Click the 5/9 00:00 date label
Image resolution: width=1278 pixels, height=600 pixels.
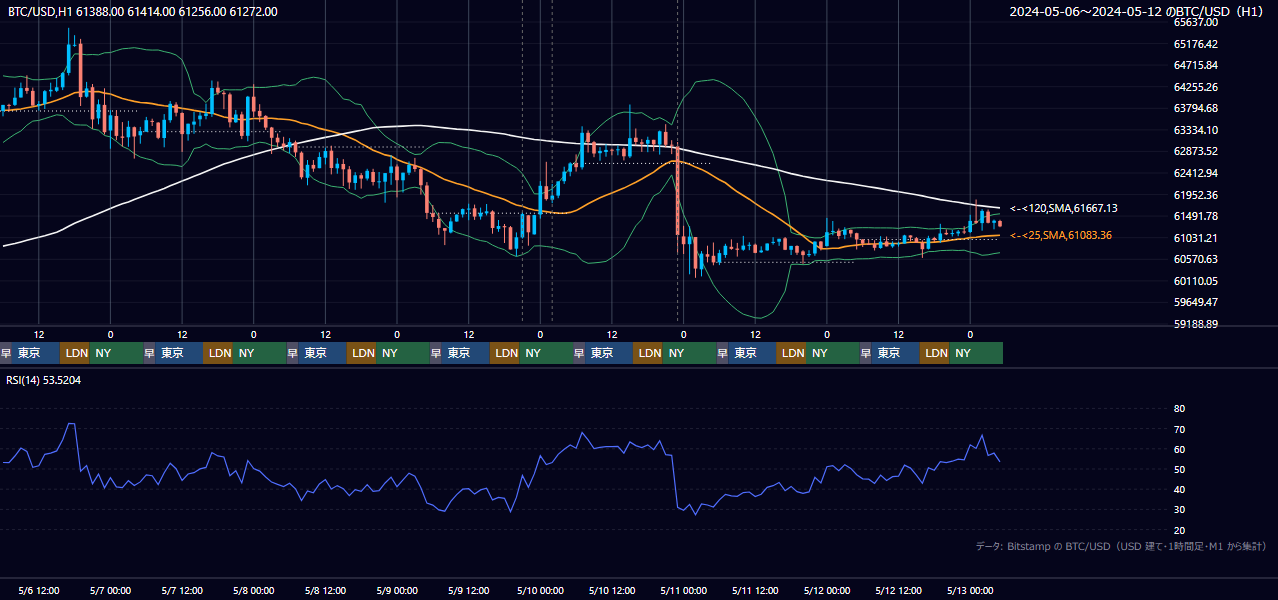tap(397, 590)
